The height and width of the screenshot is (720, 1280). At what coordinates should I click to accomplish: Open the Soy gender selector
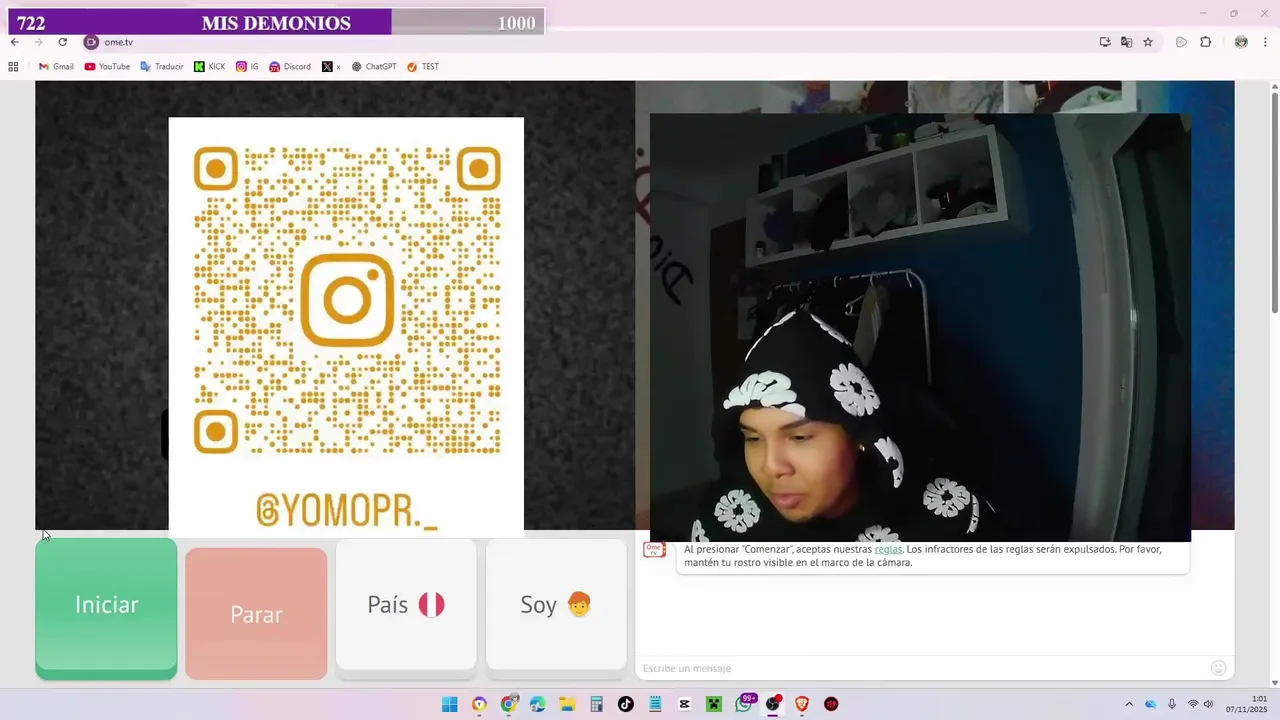[x=556, y=605]
